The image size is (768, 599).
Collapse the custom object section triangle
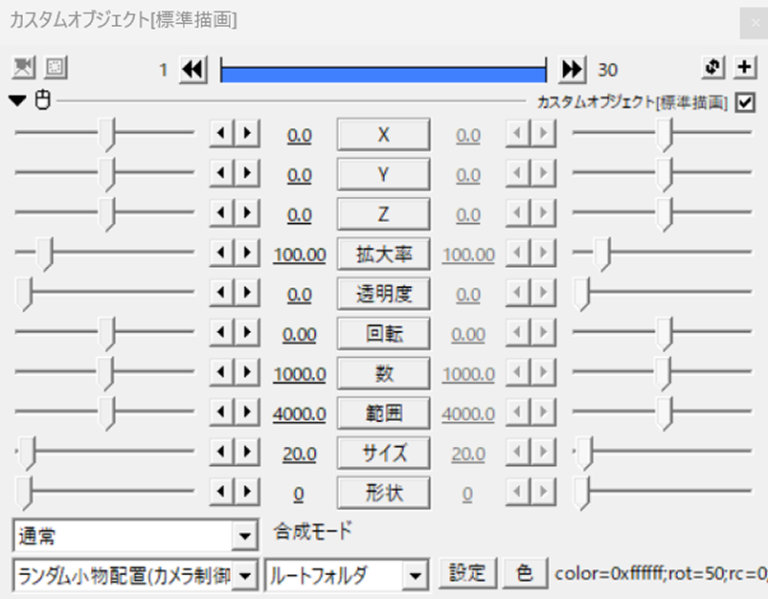(19, 101)
